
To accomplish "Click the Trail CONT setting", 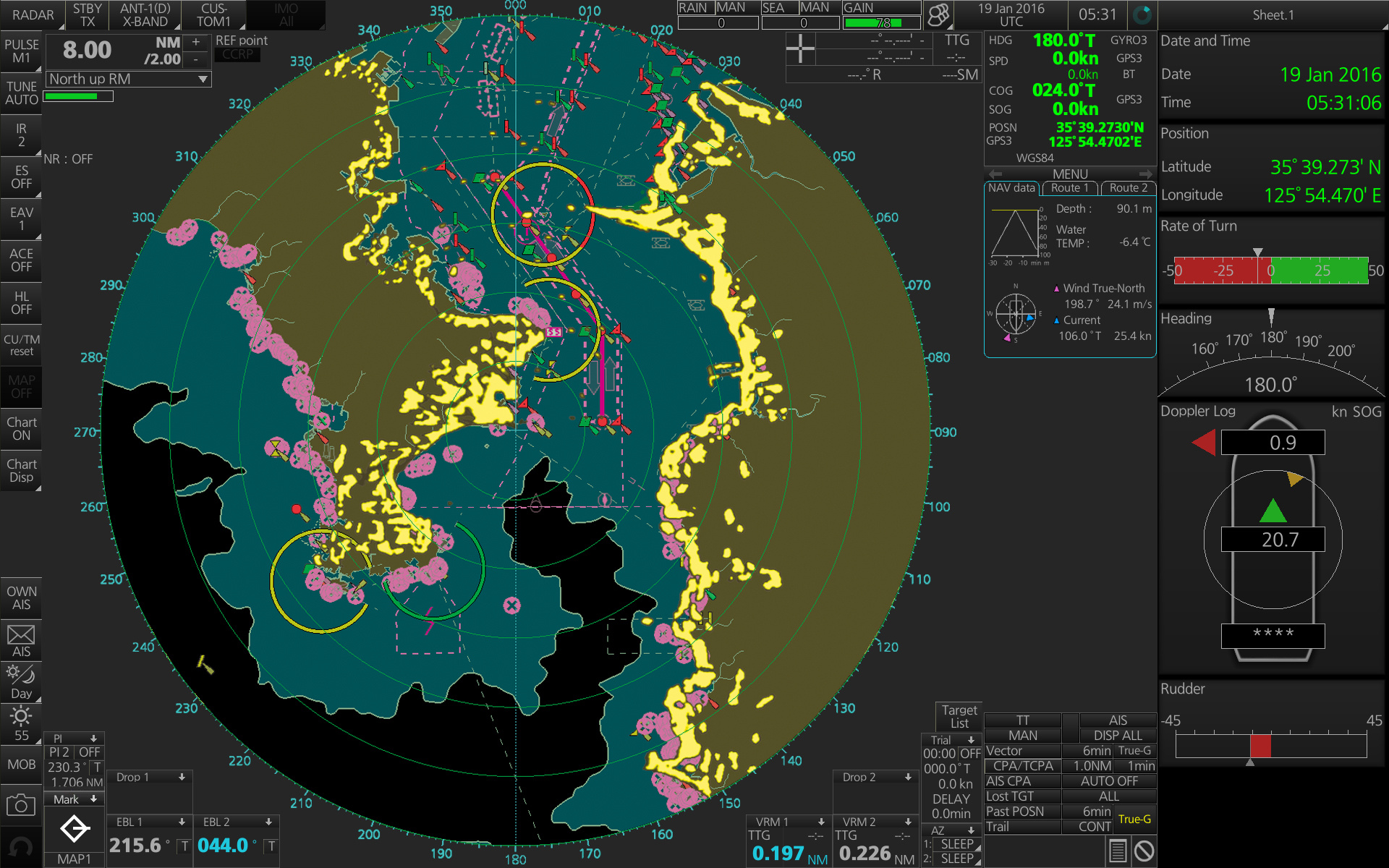I will pyautogui.click(x=1088, y=827).
